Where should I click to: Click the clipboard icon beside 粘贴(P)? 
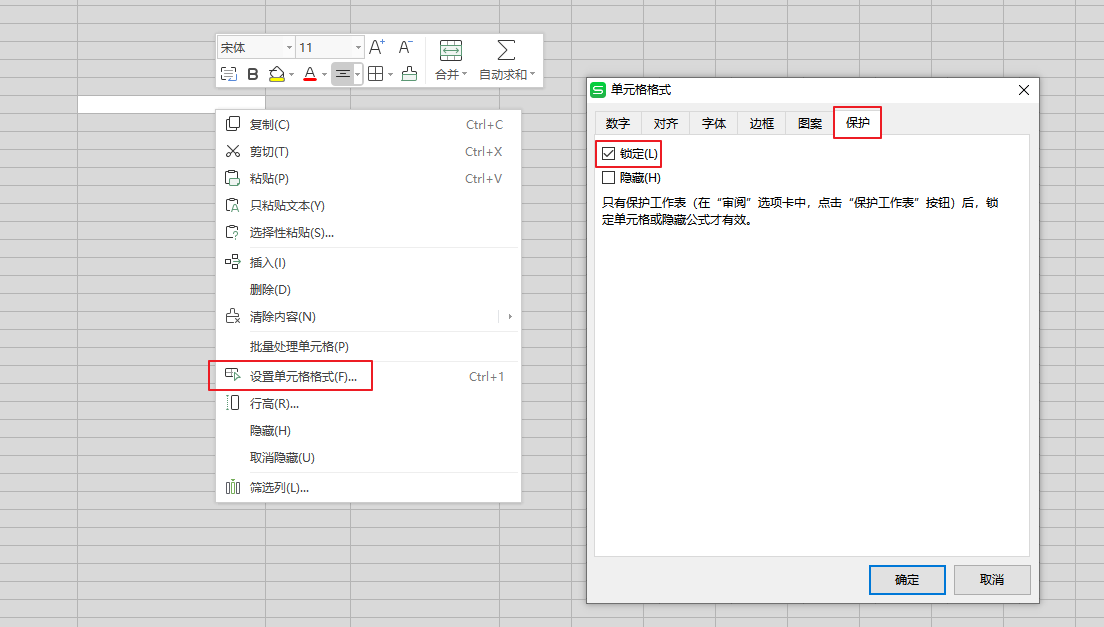232,178
